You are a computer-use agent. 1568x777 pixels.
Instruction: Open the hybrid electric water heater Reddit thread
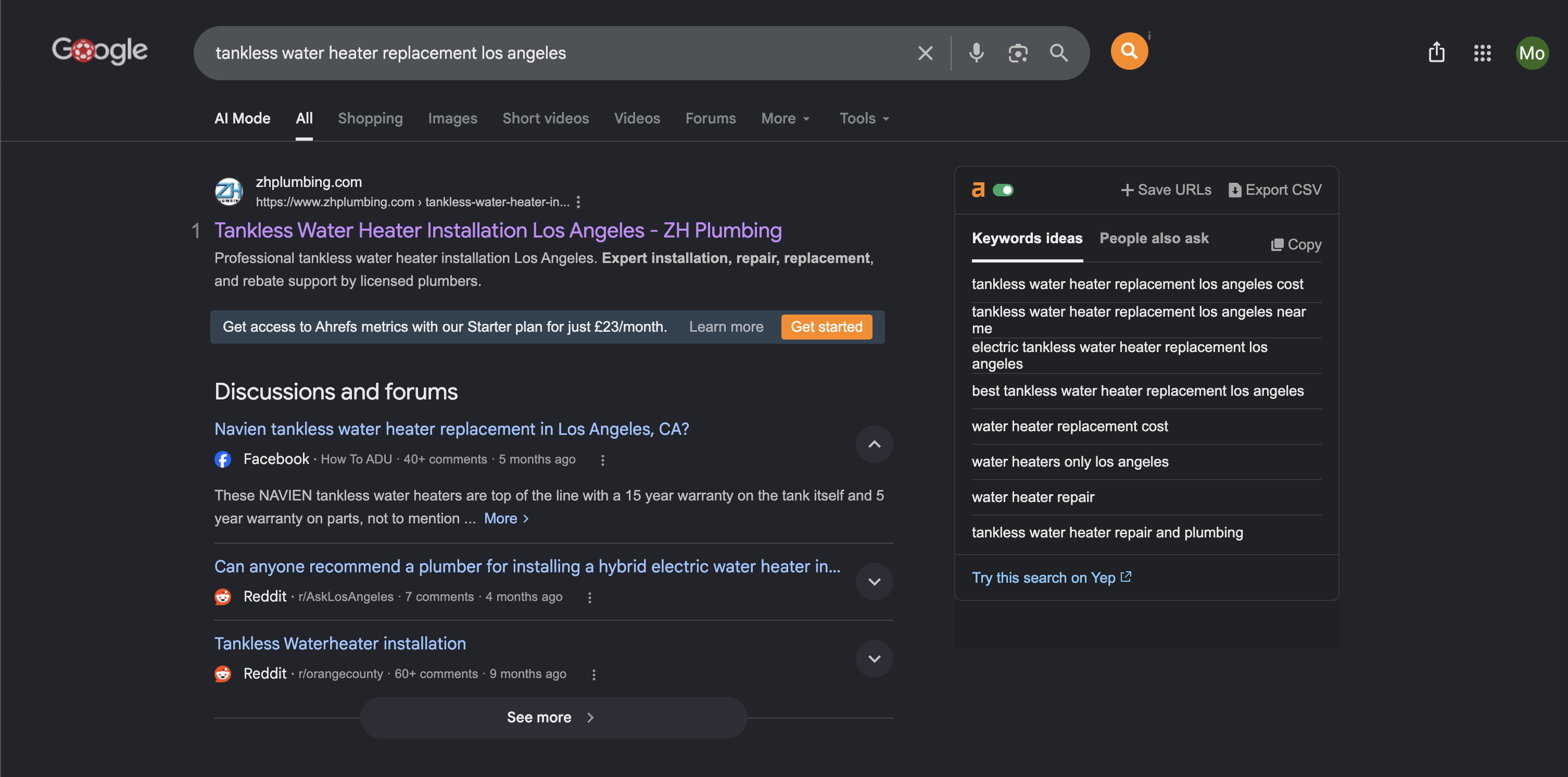coord(527,567)
